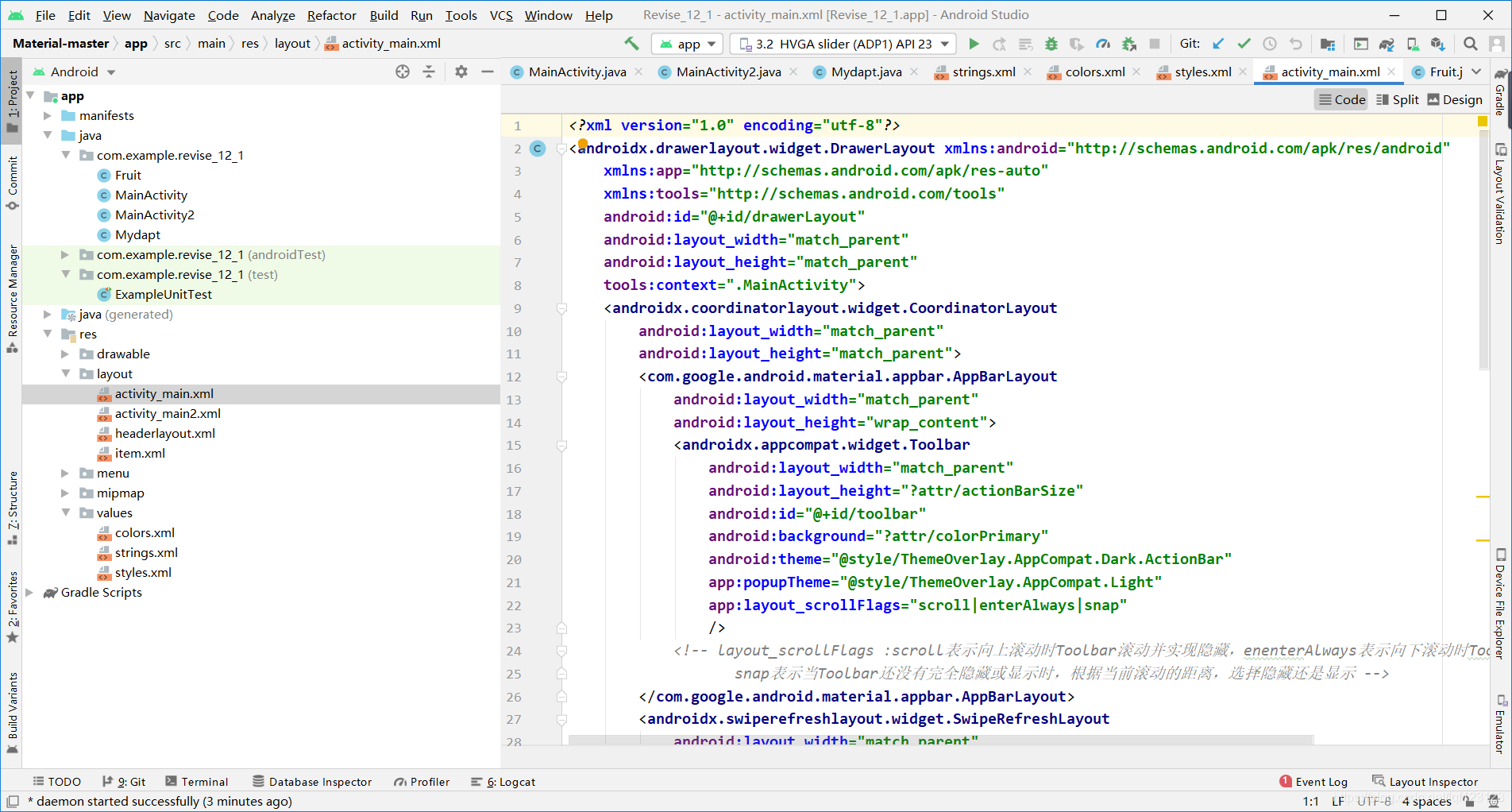Image resolution: width=1512 pixels, height=812 pixels.
Task: Click the editor horizontal scrollbar
Action: pos(941,740)
